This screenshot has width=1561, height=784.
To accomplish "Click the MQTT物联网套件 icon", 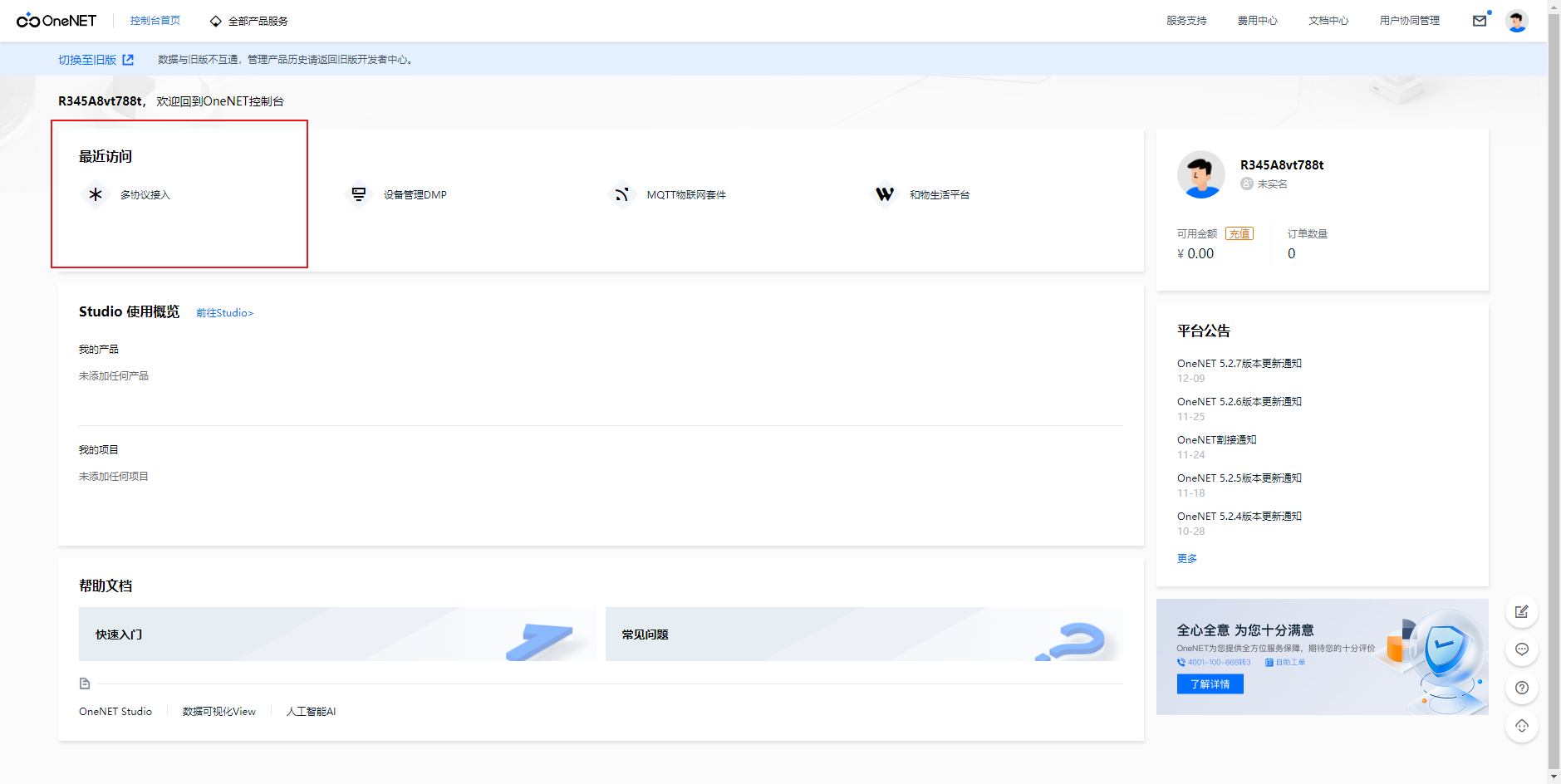I will coord(621,194).
